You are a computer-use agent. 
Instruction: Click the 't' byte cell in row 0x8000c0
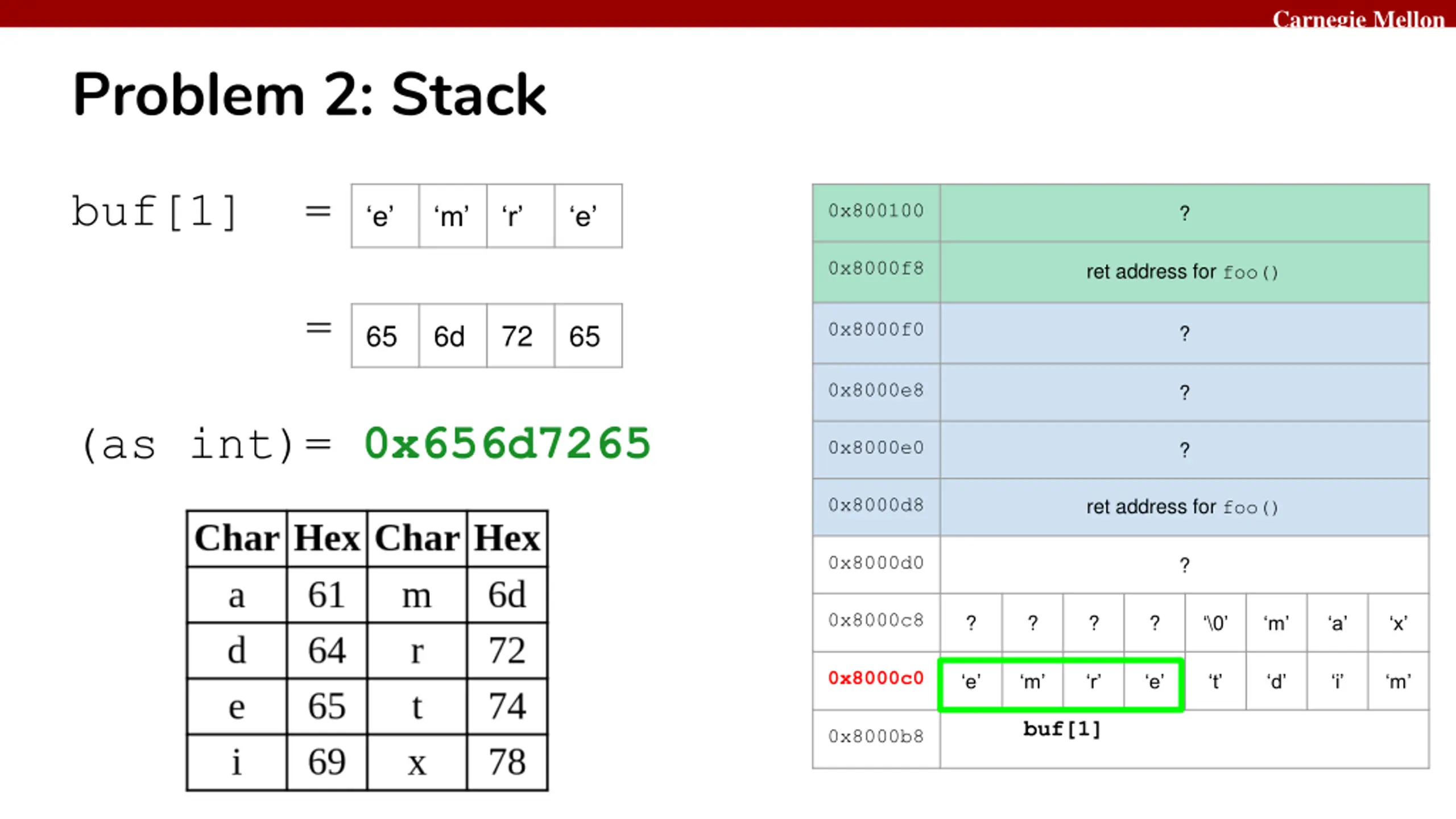click(x=1215, y=681)
